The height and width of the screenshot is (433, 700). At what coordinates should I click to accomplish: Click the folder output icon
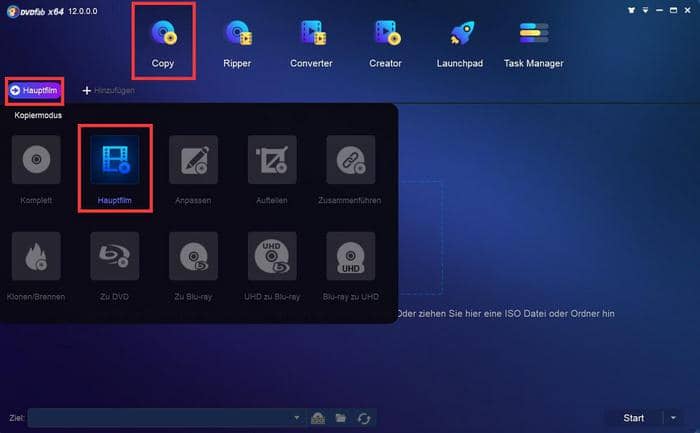pyautogui.click(x=341, y=418)
